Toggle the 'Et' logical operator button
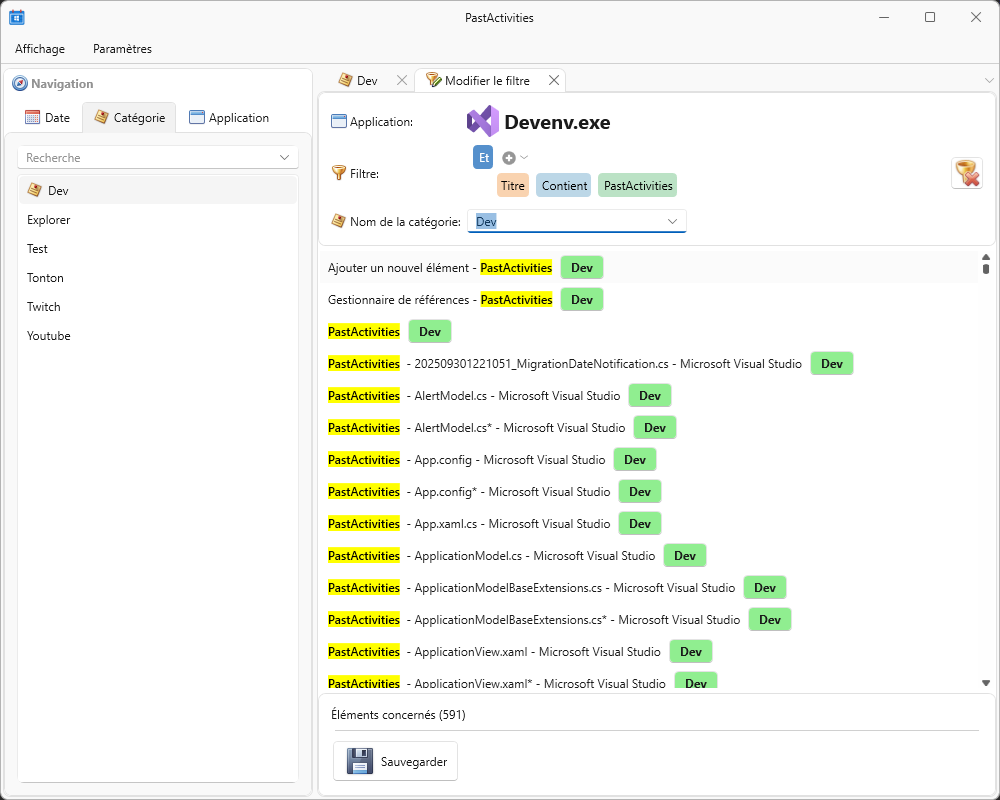This screenshot has width=1000, height=800. tap(483, 157)
